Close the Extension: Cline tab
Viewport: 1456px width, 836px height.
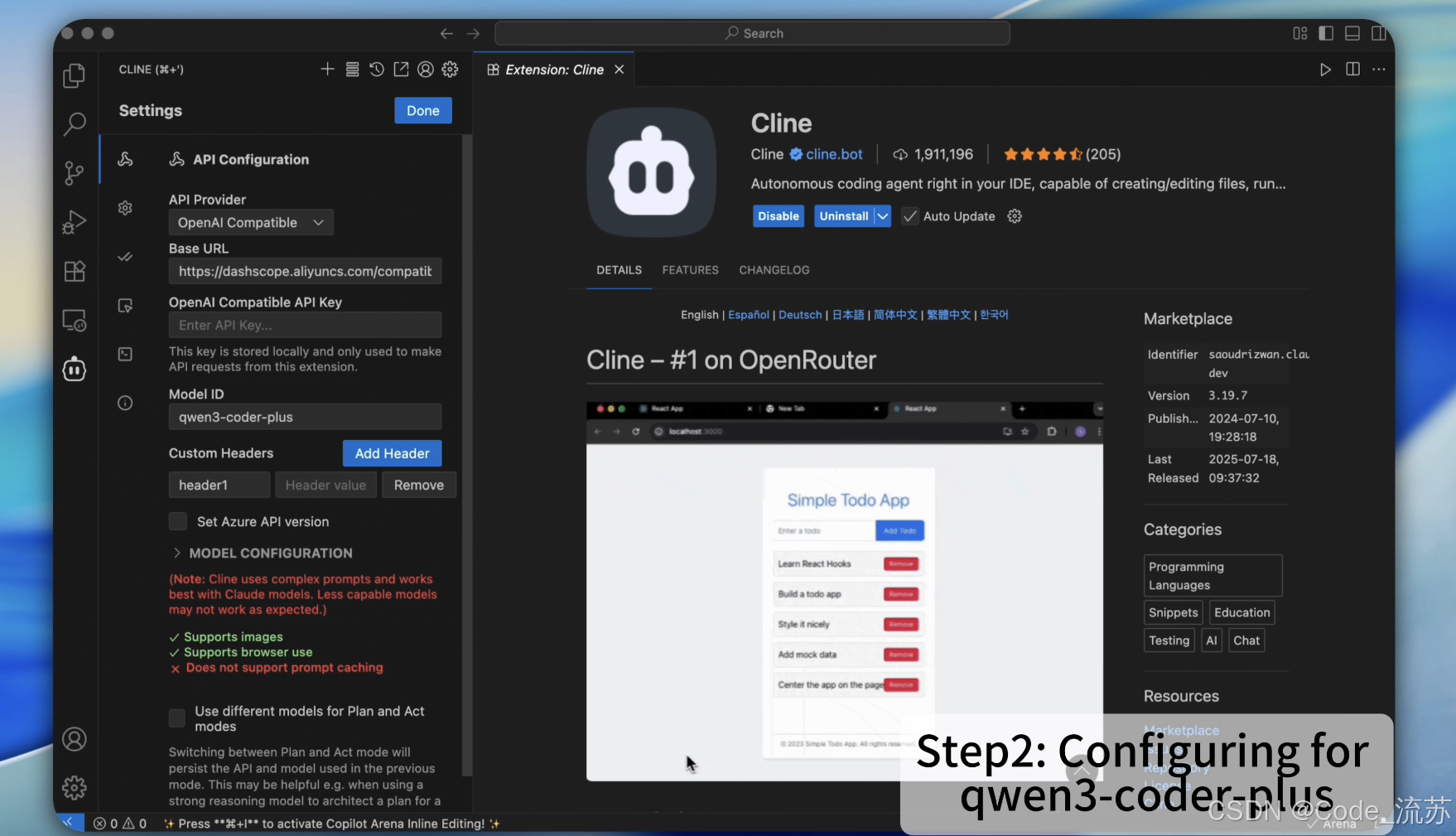(619, 70)
